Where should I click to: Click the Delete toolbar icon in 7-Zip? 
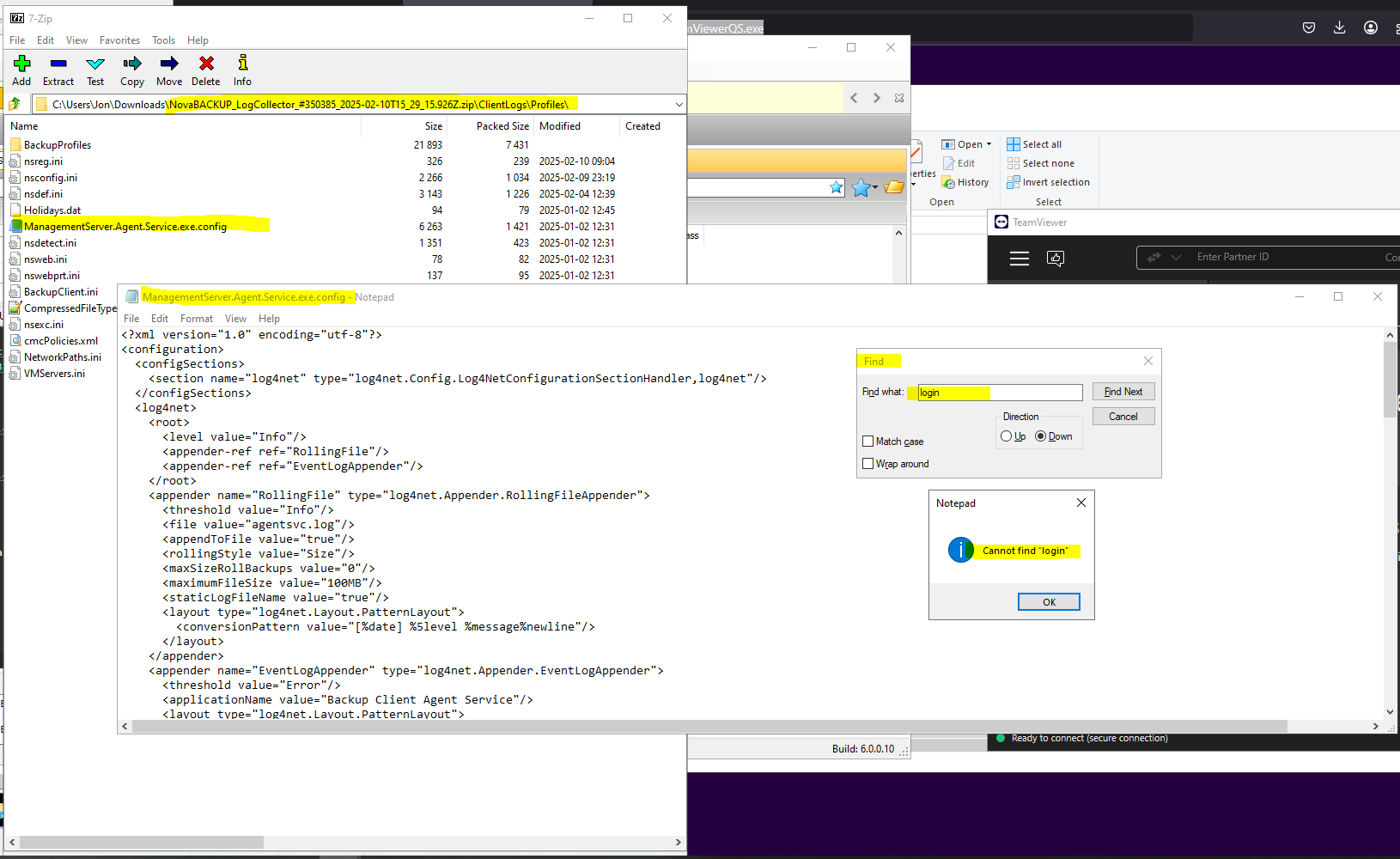[206, 70]
